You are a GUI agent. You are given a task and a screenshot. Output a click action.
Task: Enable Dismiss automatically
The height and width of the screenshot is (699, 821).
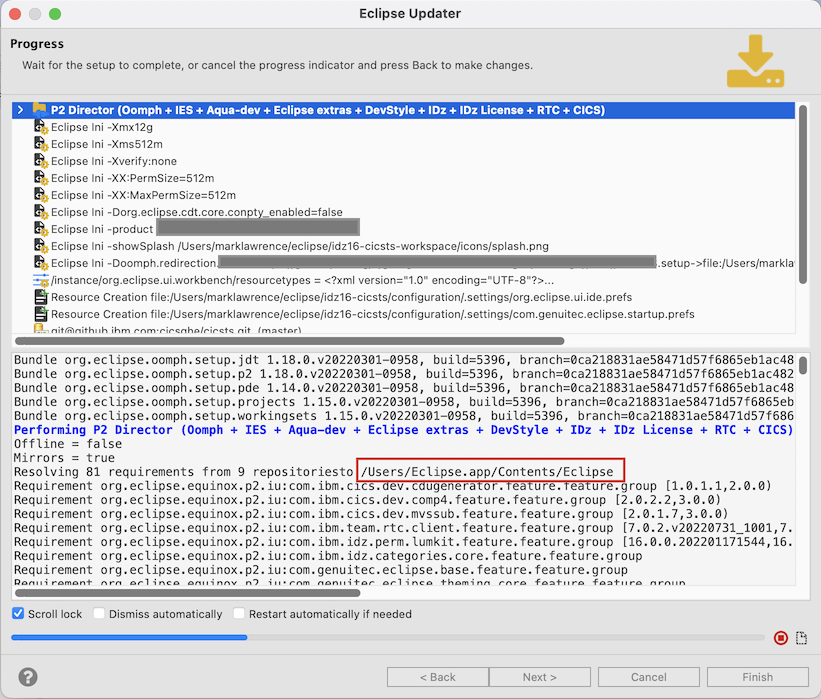coord(99,614)
